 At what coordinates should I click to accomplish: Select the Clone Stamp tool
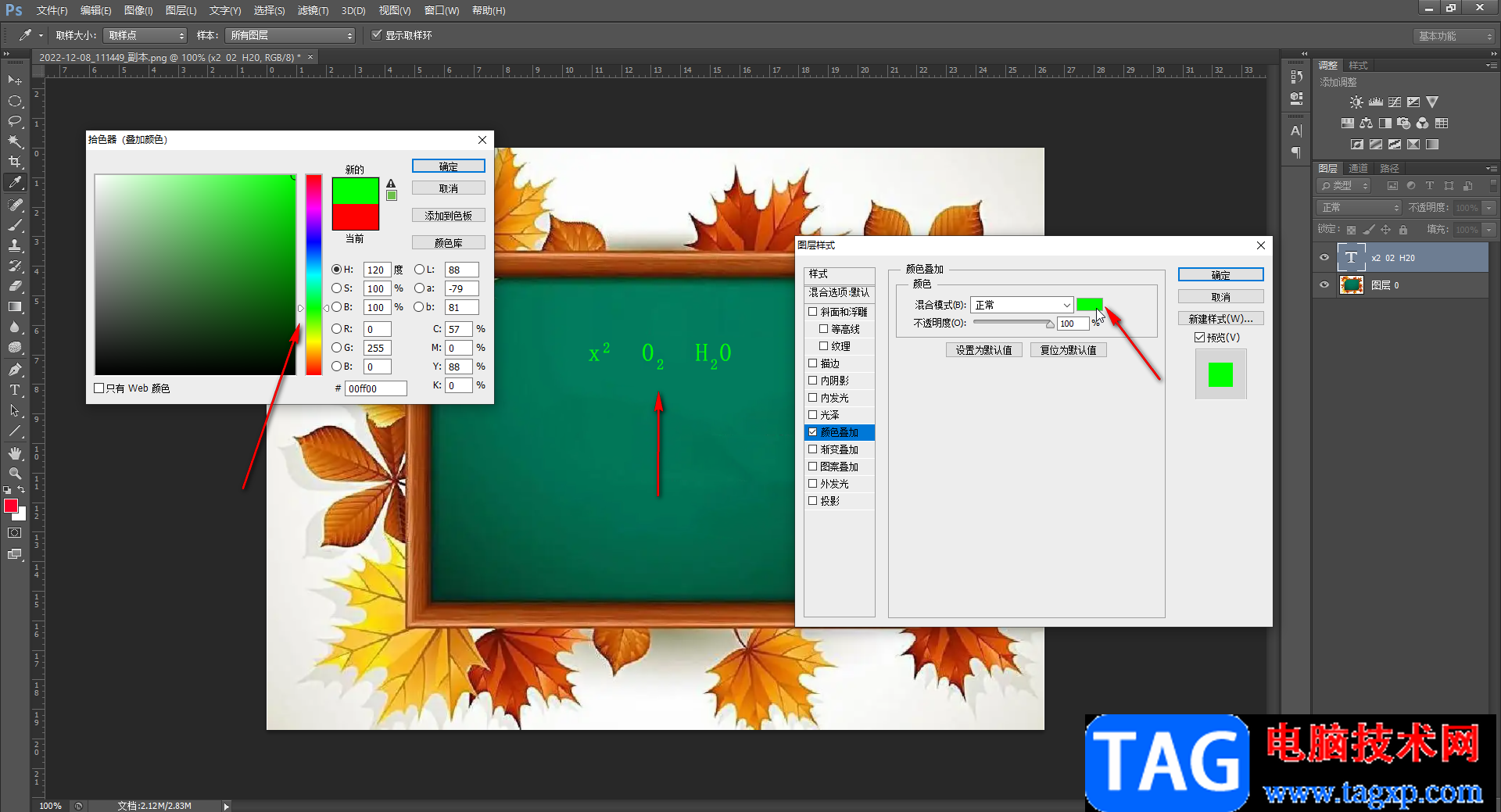click(x=15, y=245)
